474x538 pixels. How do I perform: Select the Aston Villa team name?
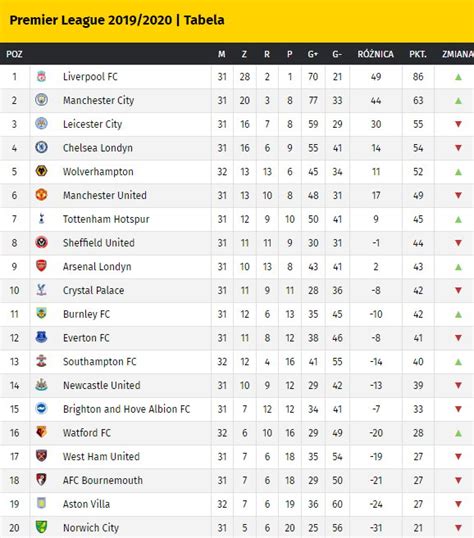point(86,504)
